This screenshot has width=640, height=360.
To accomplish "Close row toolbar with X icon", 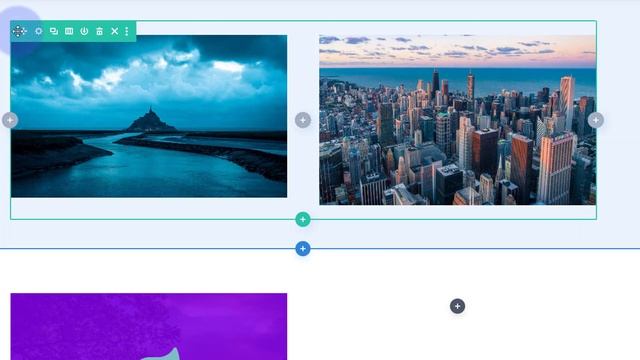I will click(115, 31).
